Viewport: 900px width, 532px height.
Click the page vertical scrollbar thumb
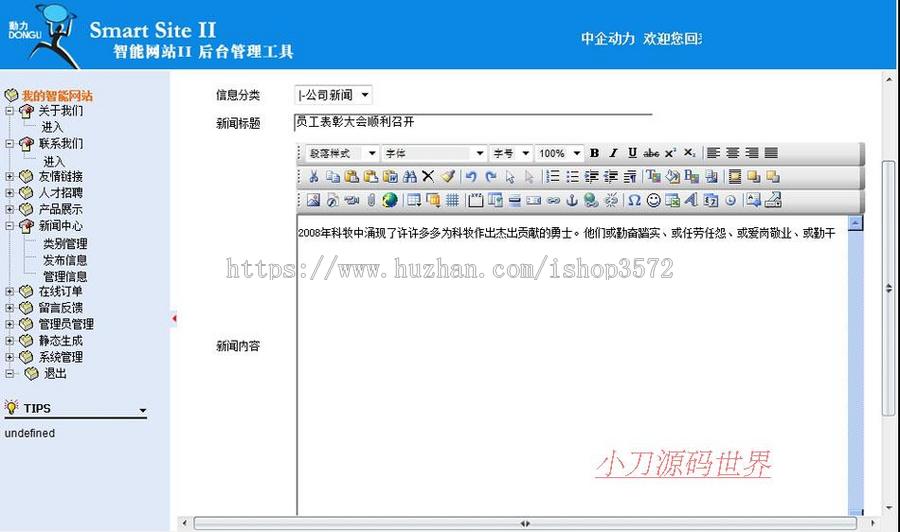click(889, 288)
